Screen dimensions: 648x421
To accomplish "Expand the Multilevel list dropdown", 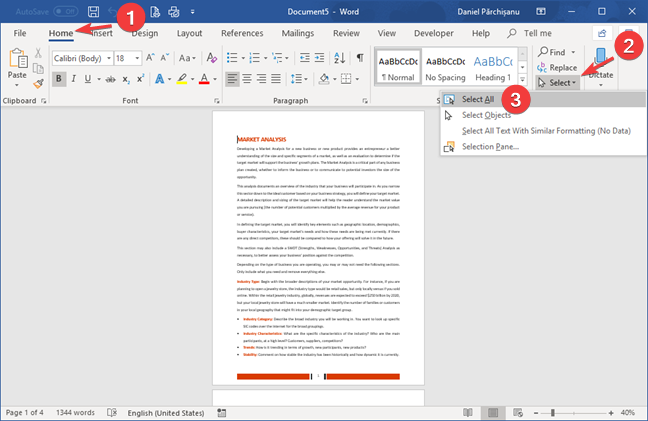I will click(x=287, y=58).
